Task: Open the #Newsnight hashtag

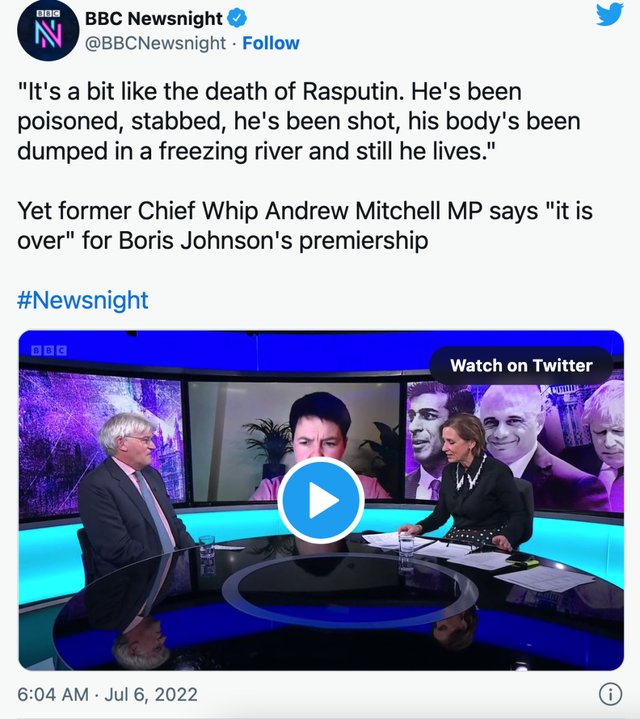Action: click(83, 300)
